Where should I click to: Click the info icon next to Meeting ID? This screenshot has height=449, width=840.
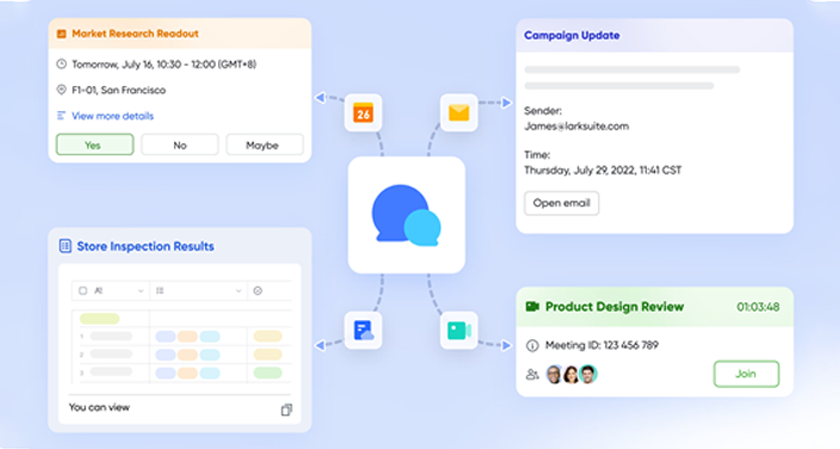click(x=532, y=345)
